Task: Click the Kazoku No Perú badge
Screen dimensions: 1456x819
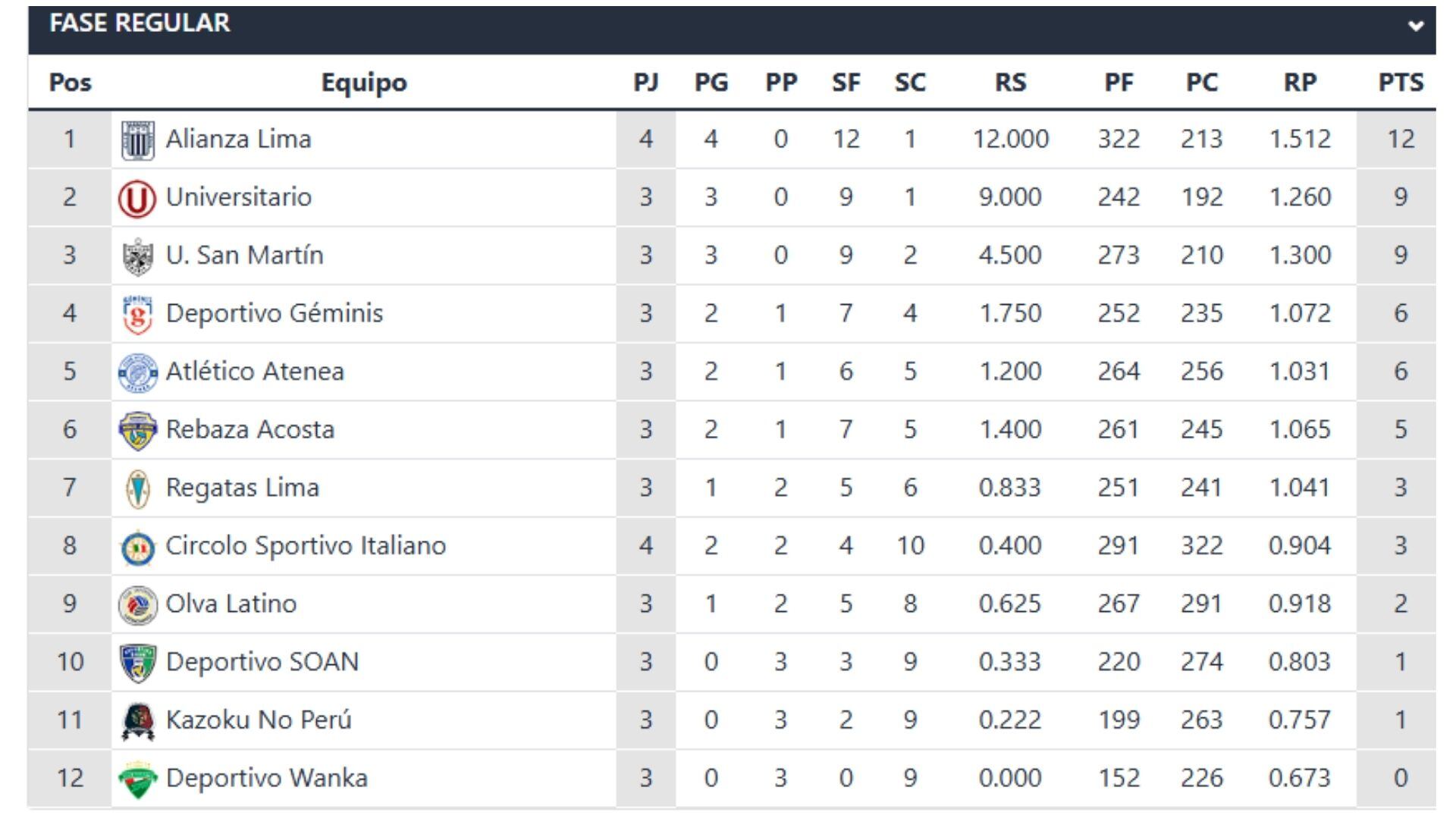Action: [x=137, y=720]
